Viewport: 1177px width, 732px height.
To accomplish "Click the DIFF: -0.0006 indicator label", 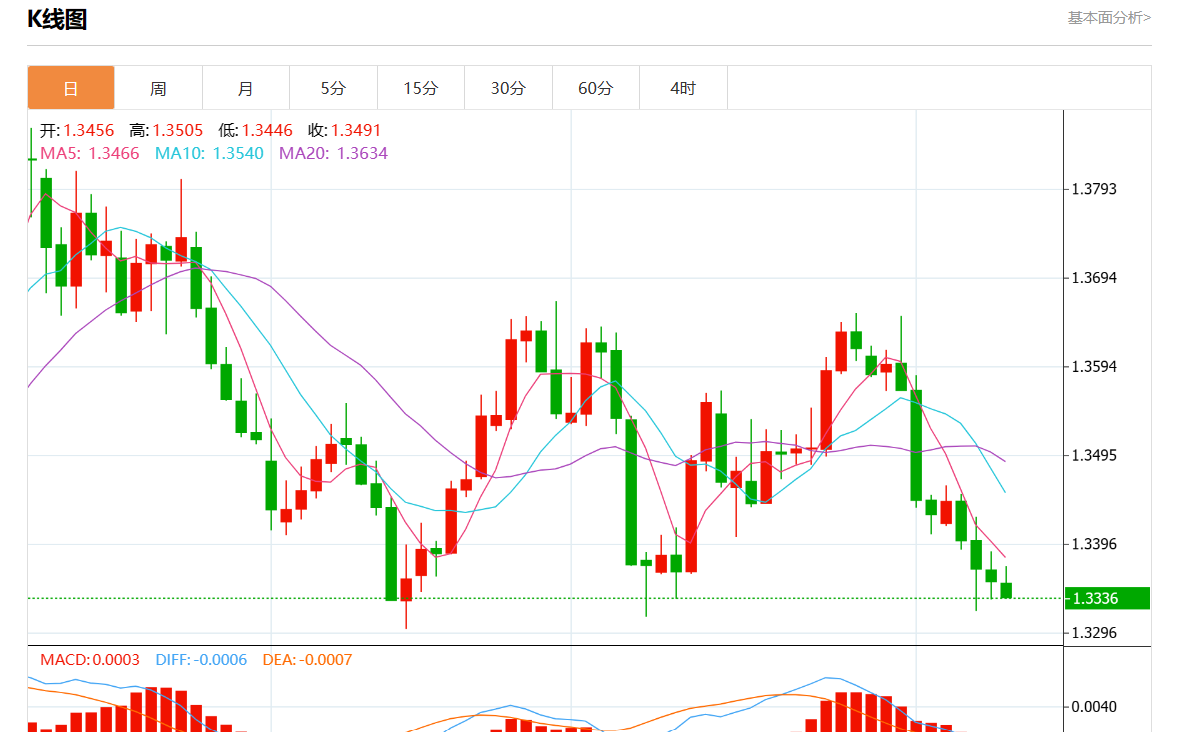I will click(x=201, y=660).
